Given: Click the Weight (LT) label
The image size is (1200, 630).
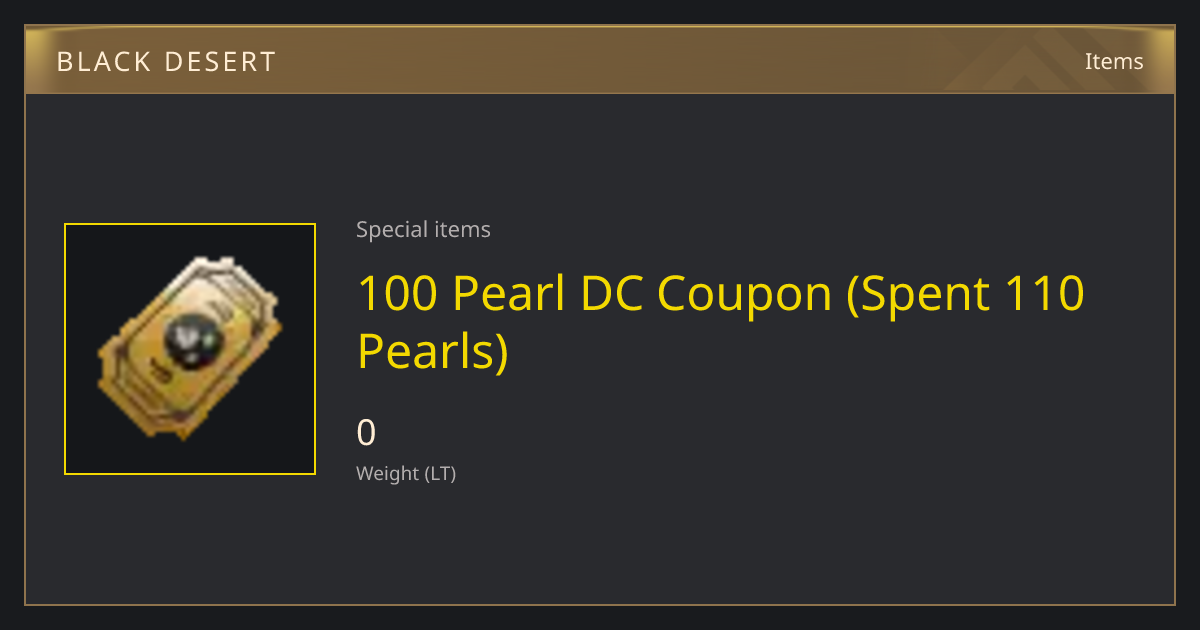Looking at the screenshot, I should point(406,474).
